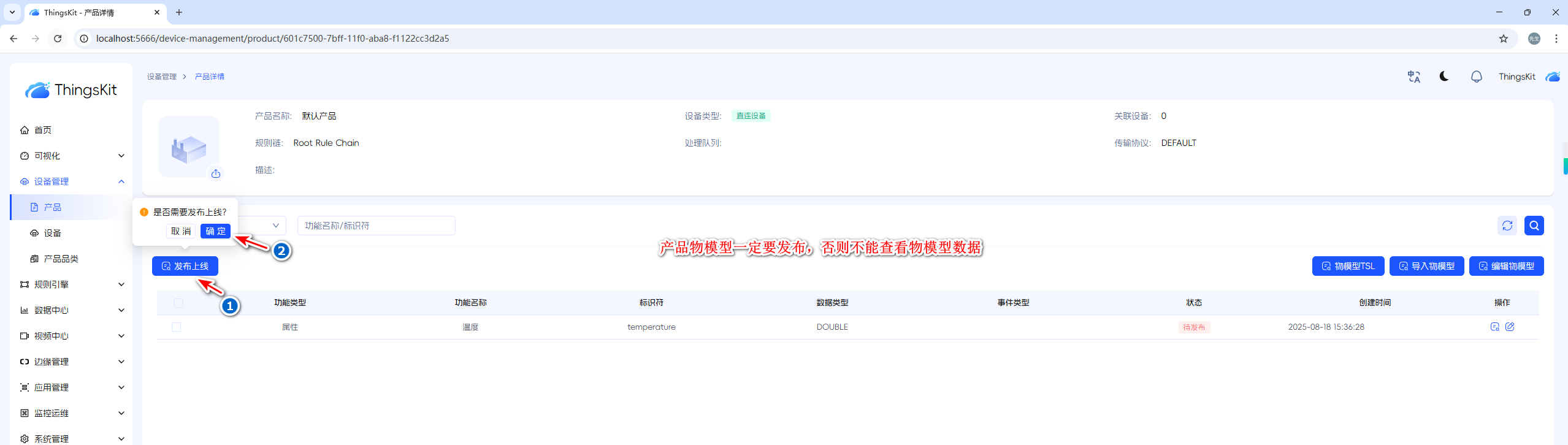Open the notification bell
Viewport: 1568px width, 445px height.
1476,77
